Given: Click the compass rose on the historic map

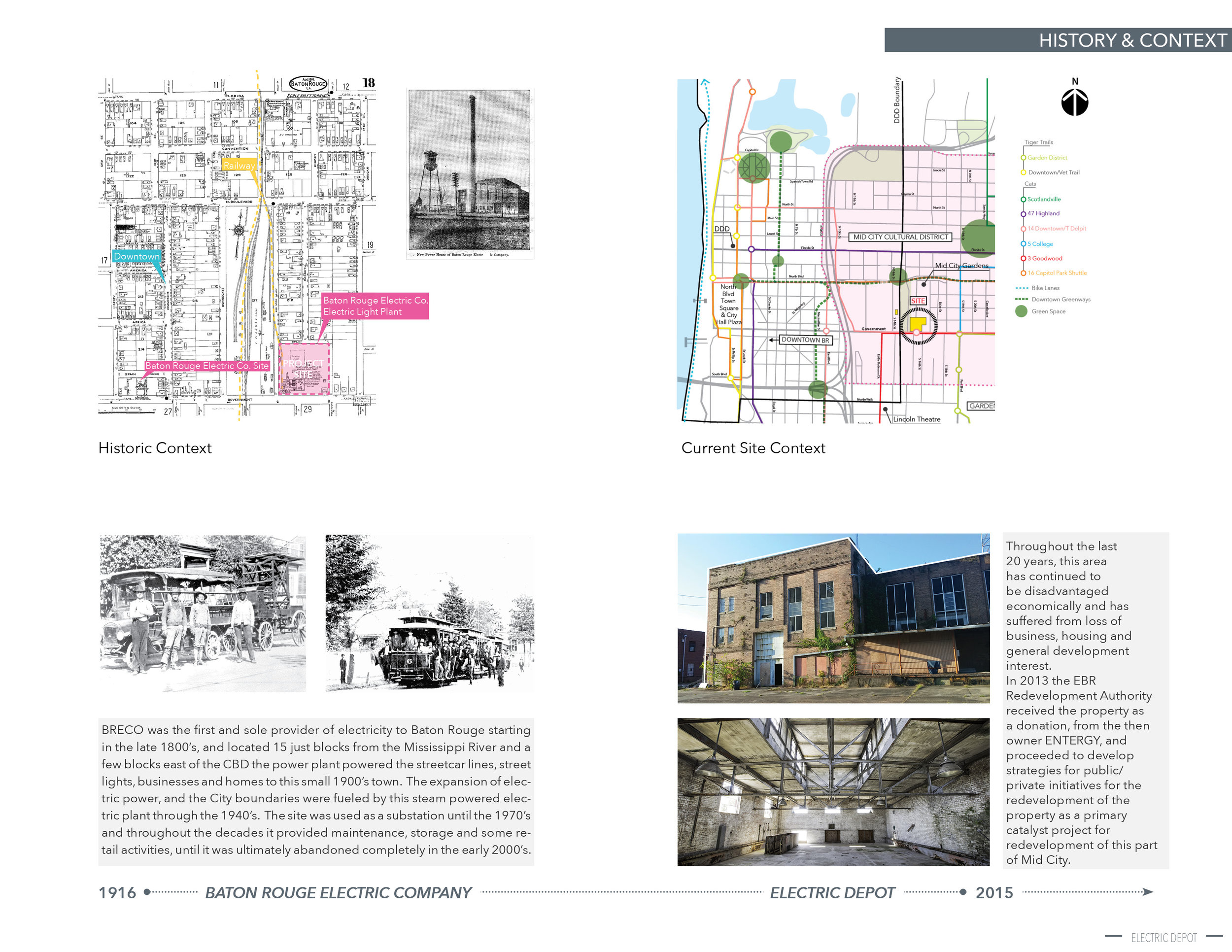Looking at the screenshot, I should tap(239, 230).
